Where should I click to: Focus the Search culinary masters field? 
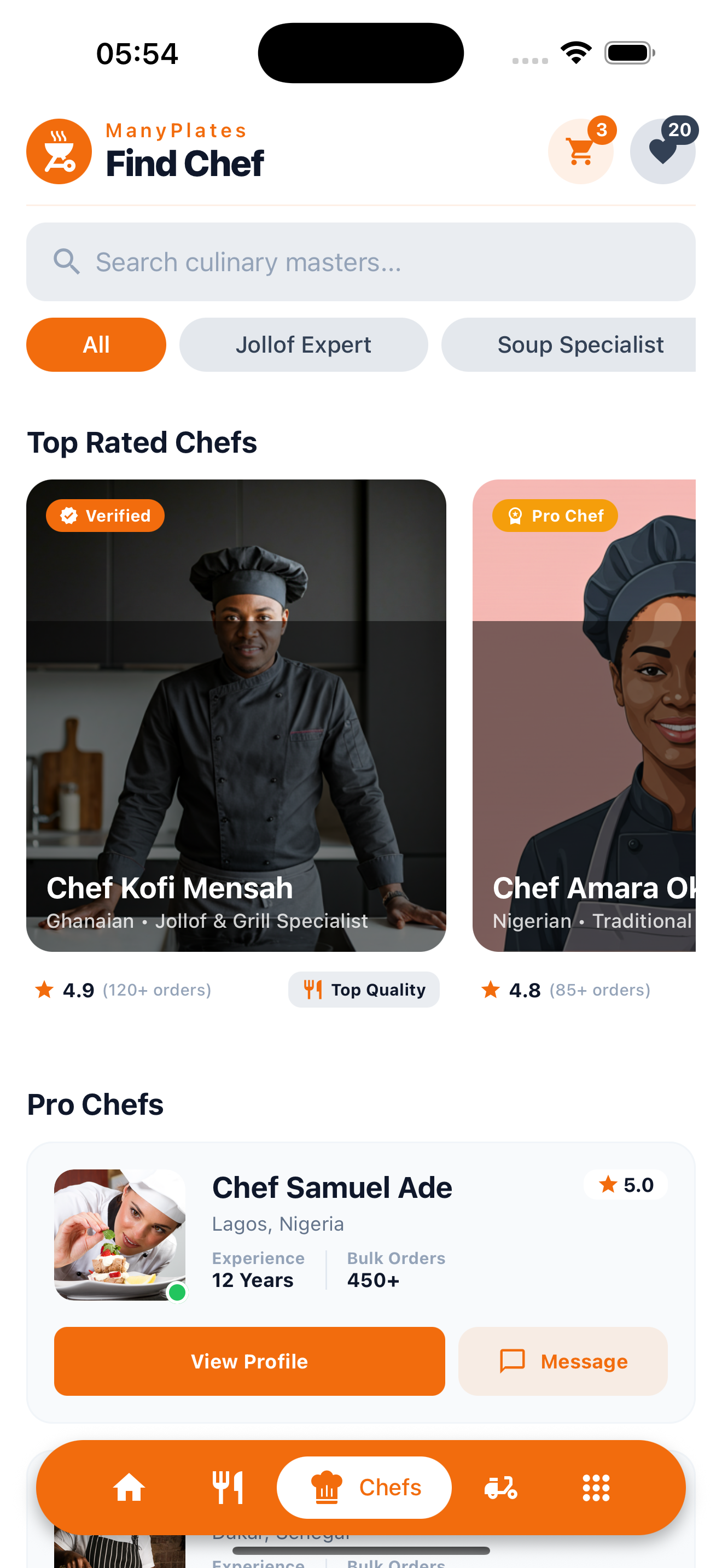tap(377, 262)
